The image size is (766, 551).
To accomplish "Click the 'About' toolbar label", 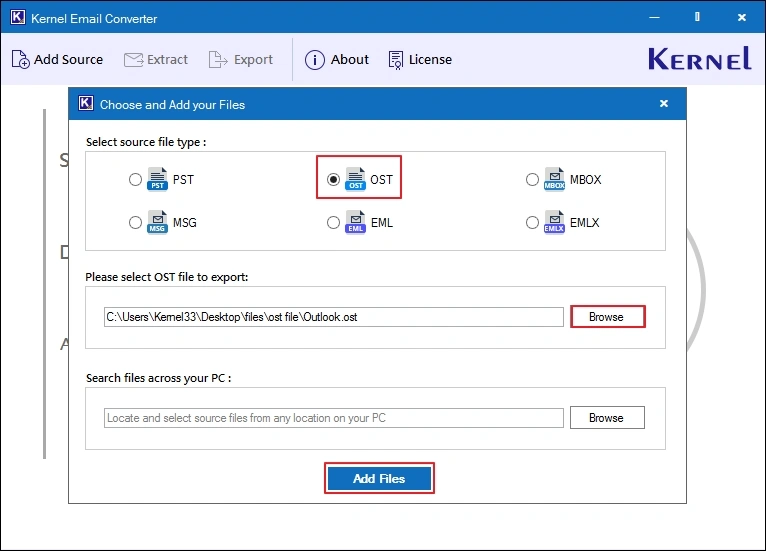I will pos(350,60).
